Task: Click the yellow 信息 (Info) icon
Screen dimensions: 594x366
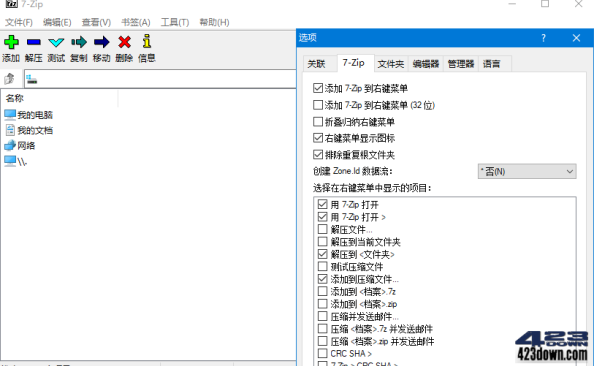Action: pos(147,41)
